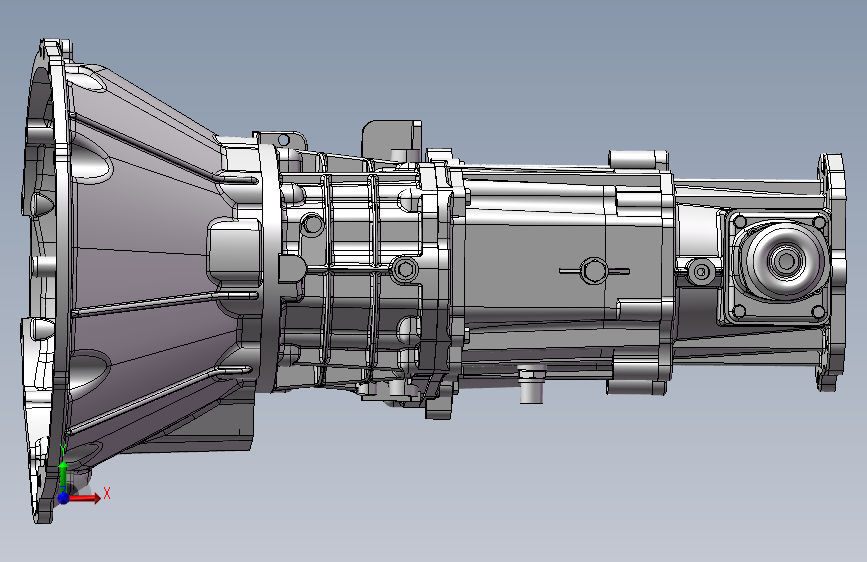Click the red X axis arrow of triad

click(x=84, y=498)
